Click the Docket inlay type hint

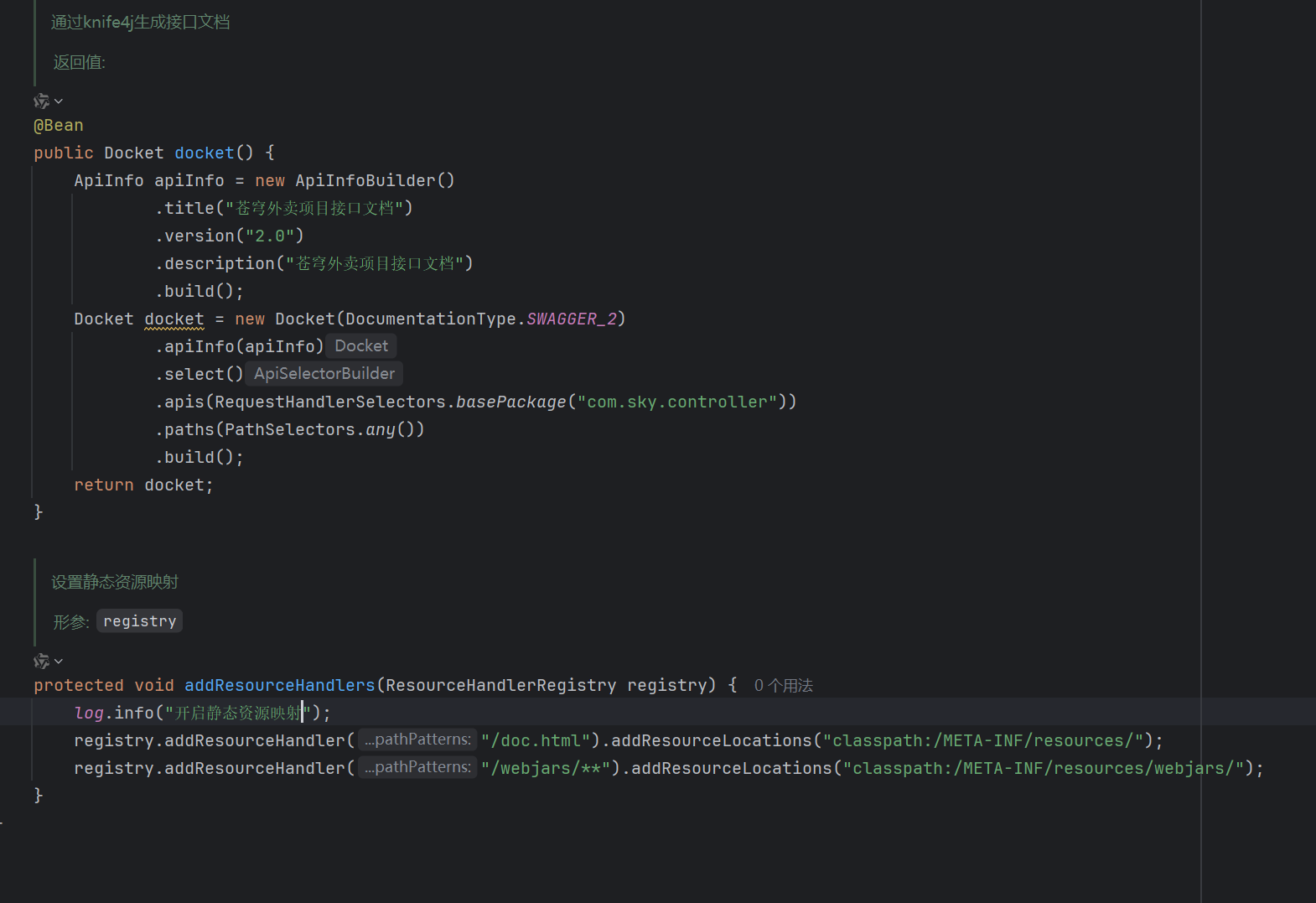(x=361, y=346)
